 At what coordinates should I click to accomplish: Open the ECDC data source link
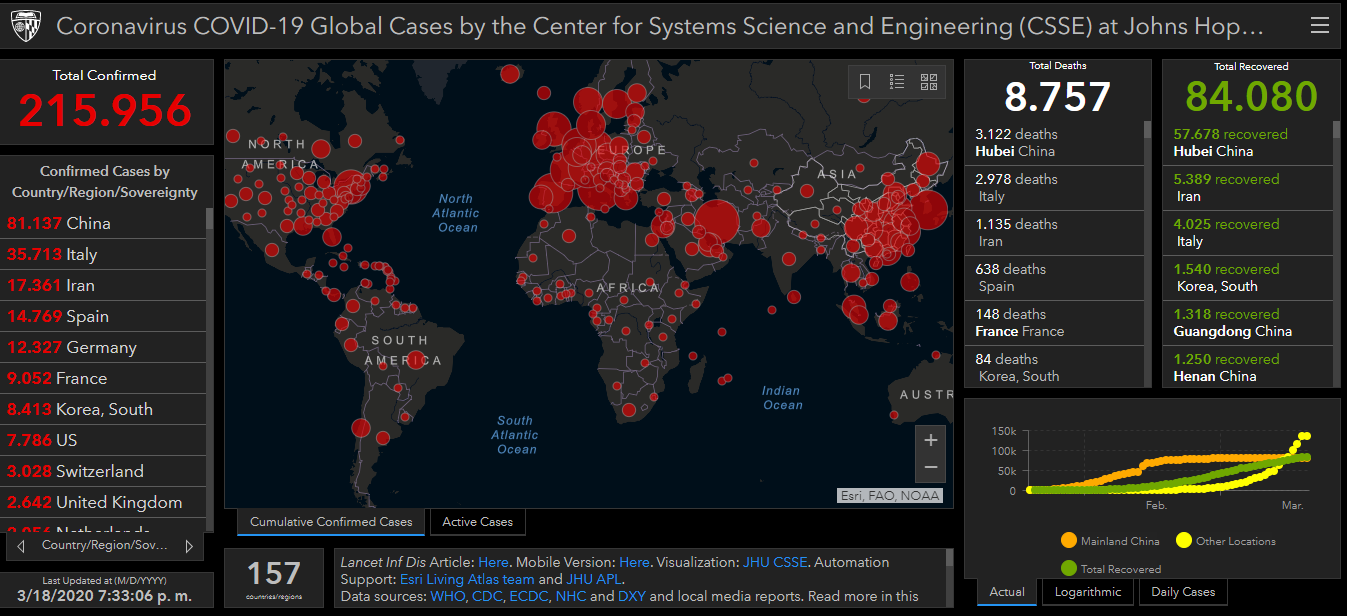click(x=528, y=596)
